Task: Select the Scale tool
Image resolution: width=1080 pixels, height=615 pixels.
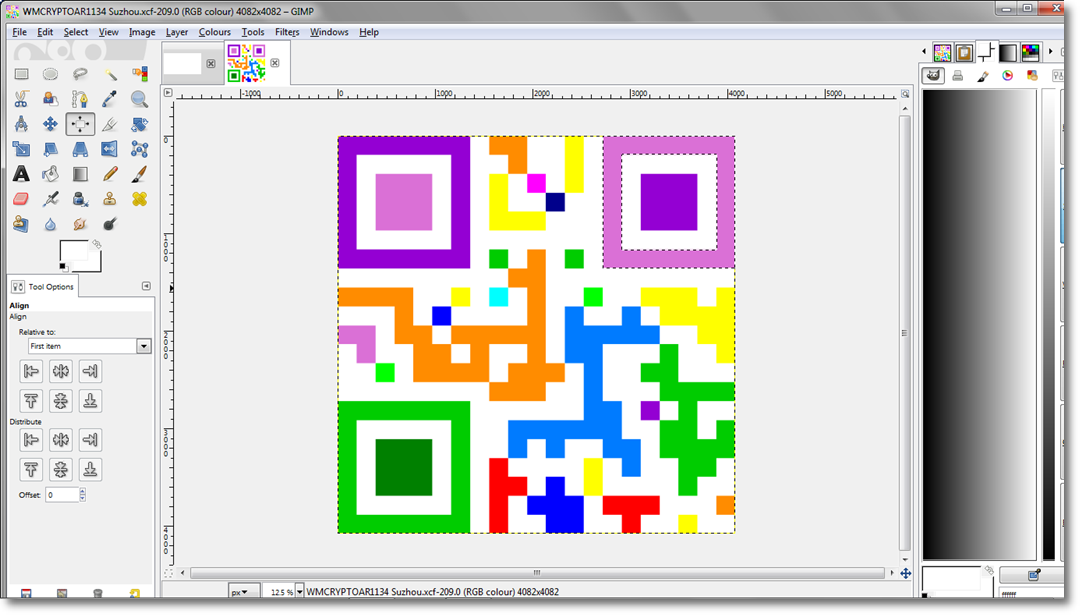Action: click(x=21, y=149)
